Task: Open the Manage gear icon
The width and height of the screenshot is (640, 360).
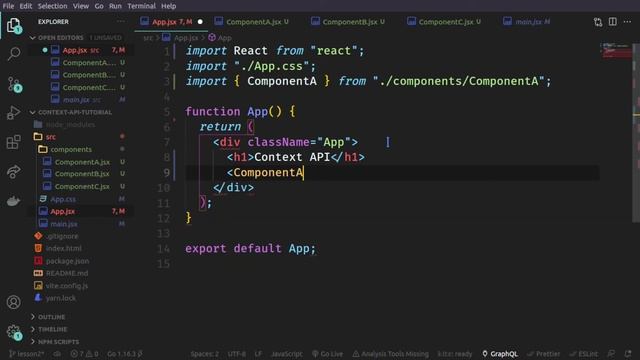Action: pos(14,332)
